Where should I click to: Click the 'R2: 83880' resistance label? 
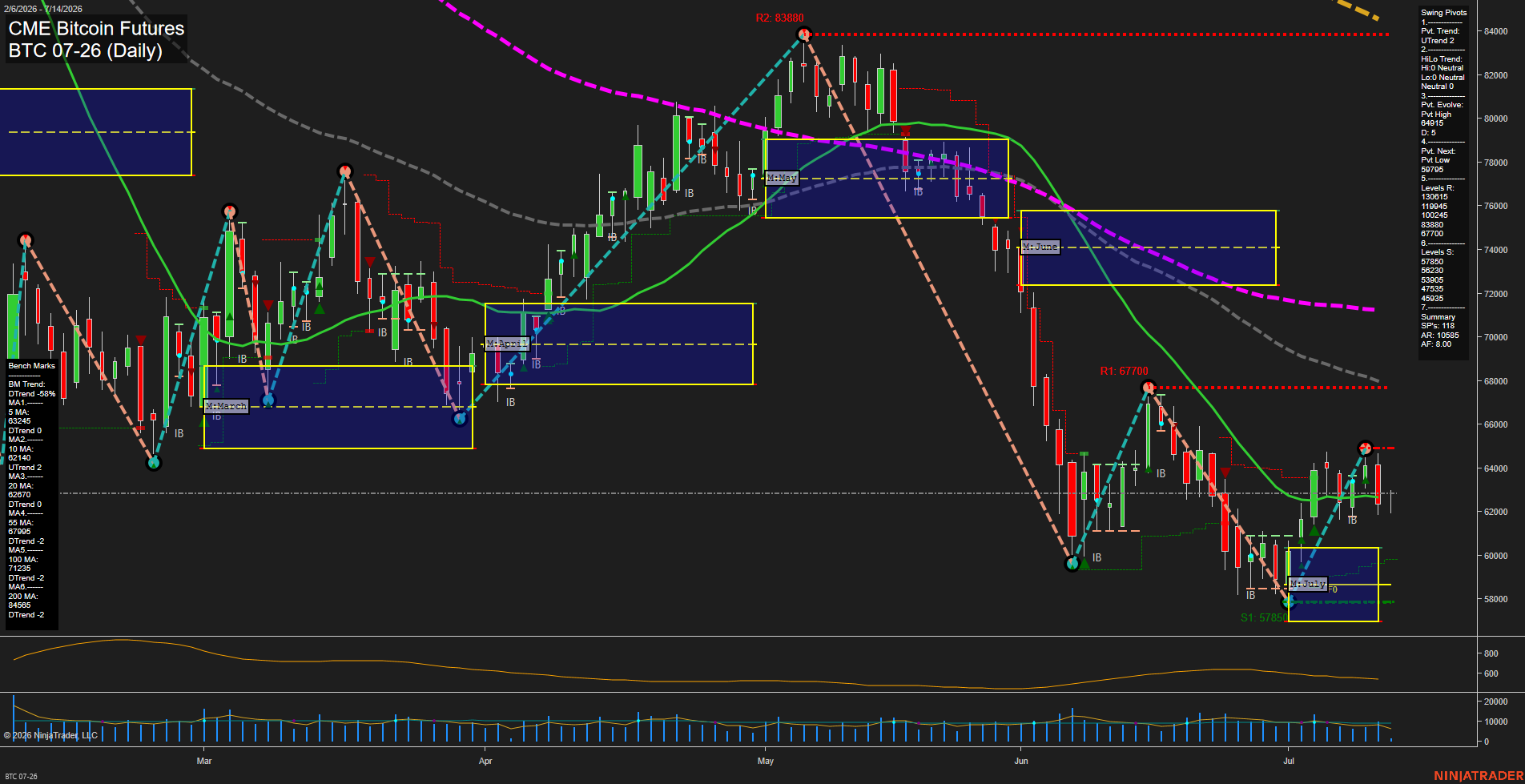[x=779, y=18]
